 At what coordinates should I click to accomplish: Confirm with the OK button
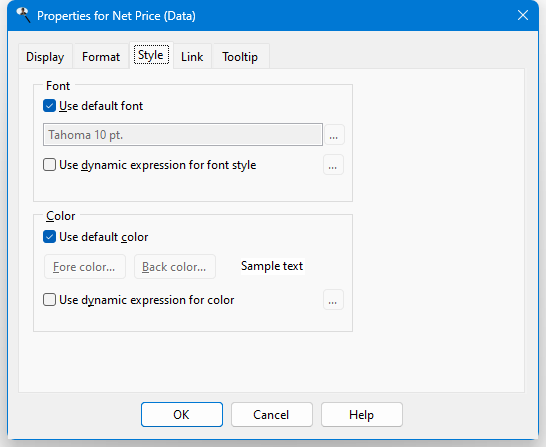tap(182, 414)
